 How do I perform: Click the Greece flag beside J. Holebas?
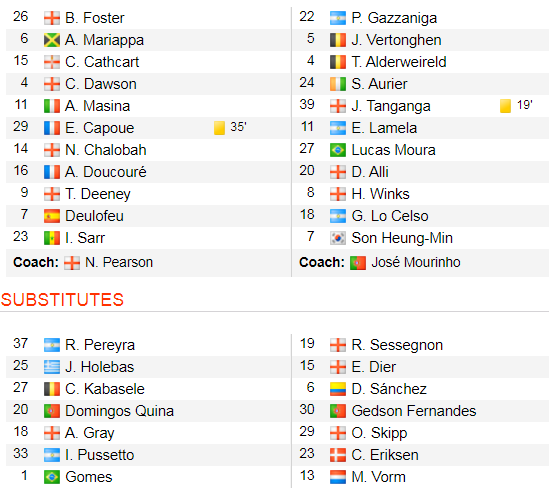click(52, 367)
